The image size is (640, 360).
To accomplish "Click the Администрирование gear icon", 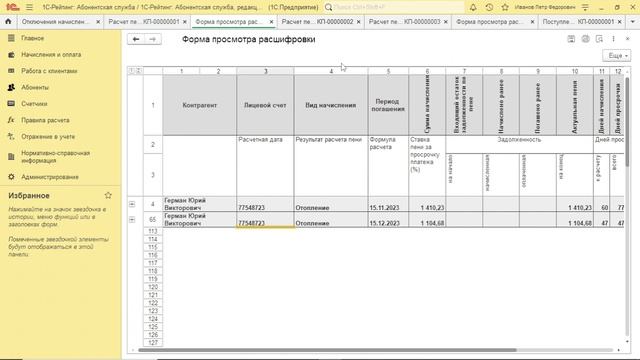I will tap(11, 177).
